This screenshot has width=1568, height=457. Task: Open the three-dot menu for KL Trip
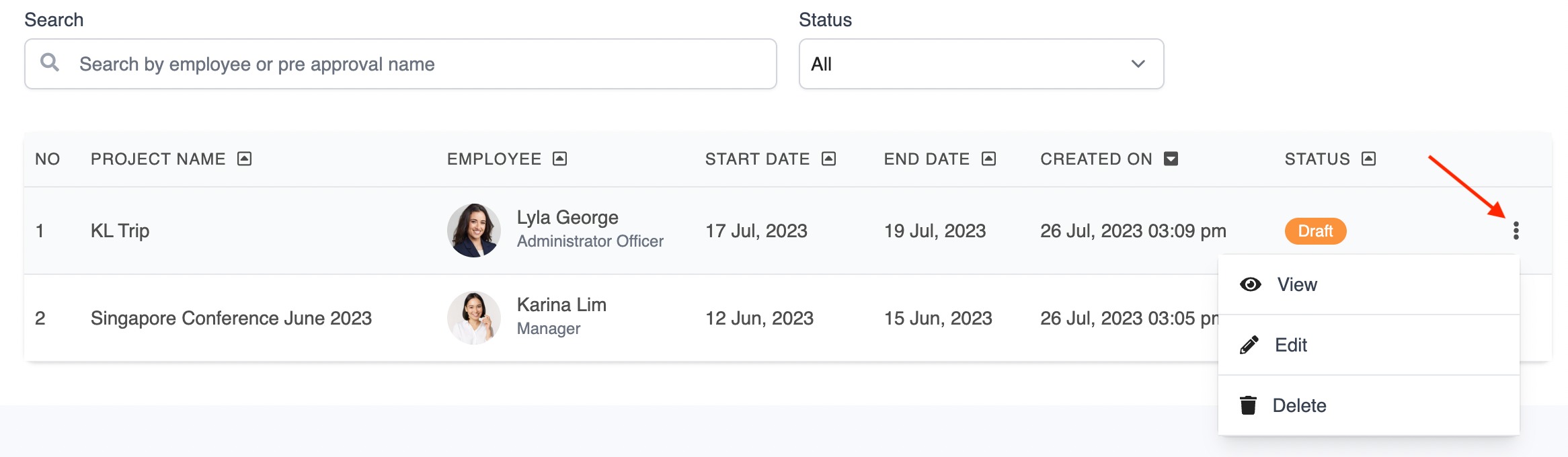coord(1516,231)
